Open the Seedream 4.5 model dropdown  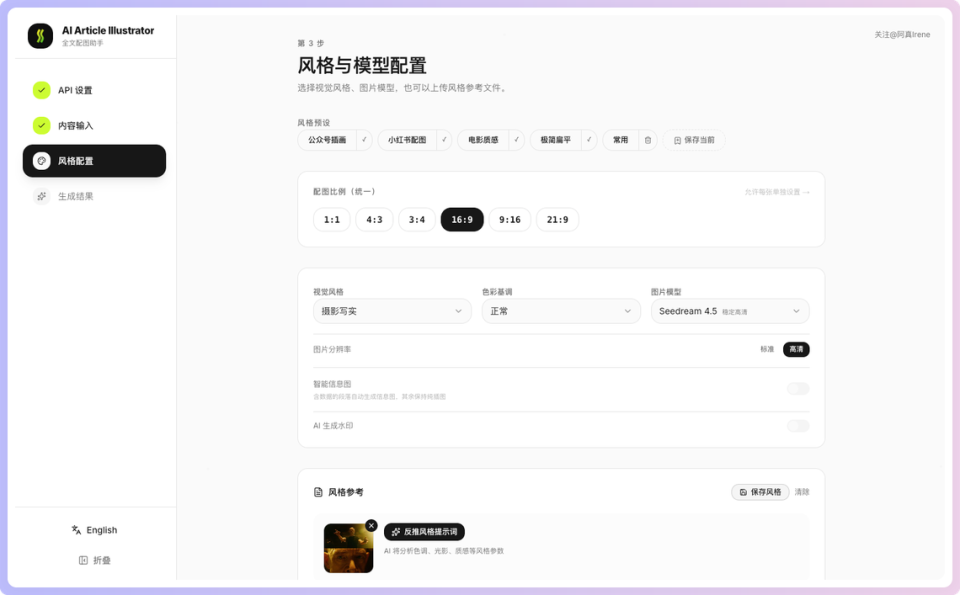(730, 311)
